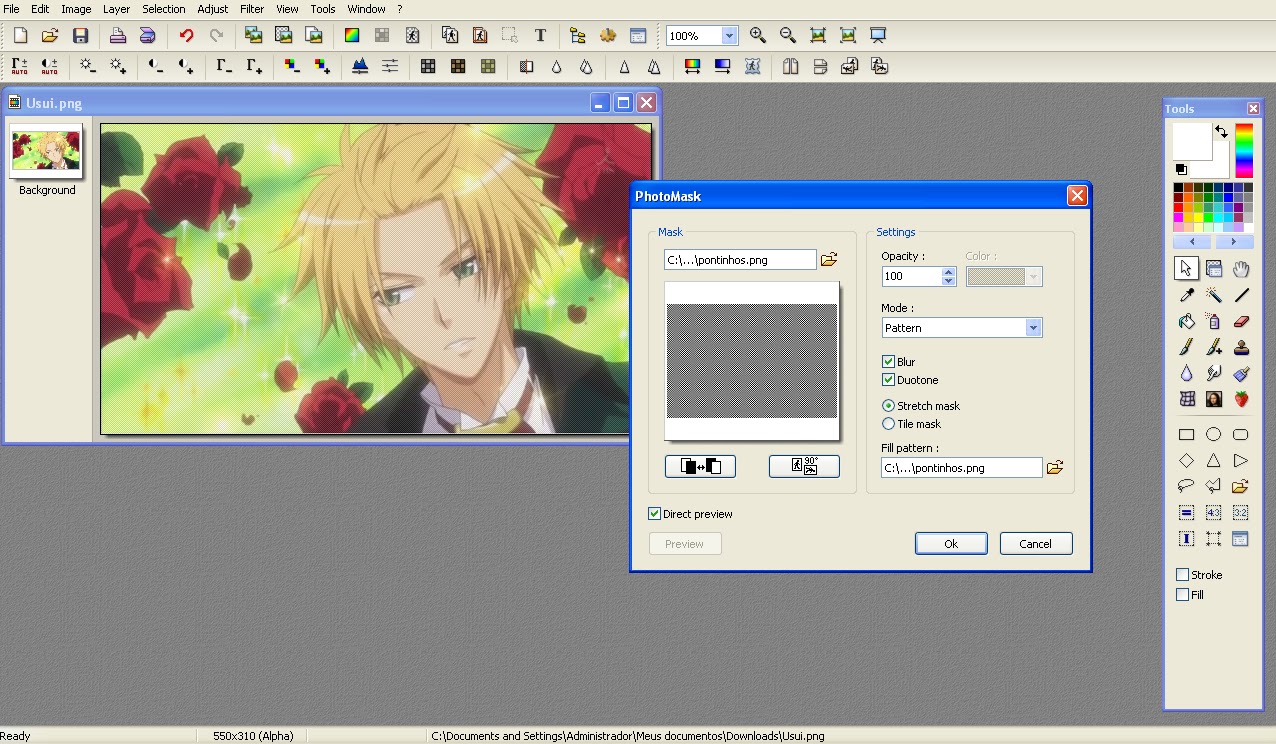Image resolution: width=1276 pixels, height=744 pixels.
Task: Click the Fill pattern path field
Action: point(961,468)
